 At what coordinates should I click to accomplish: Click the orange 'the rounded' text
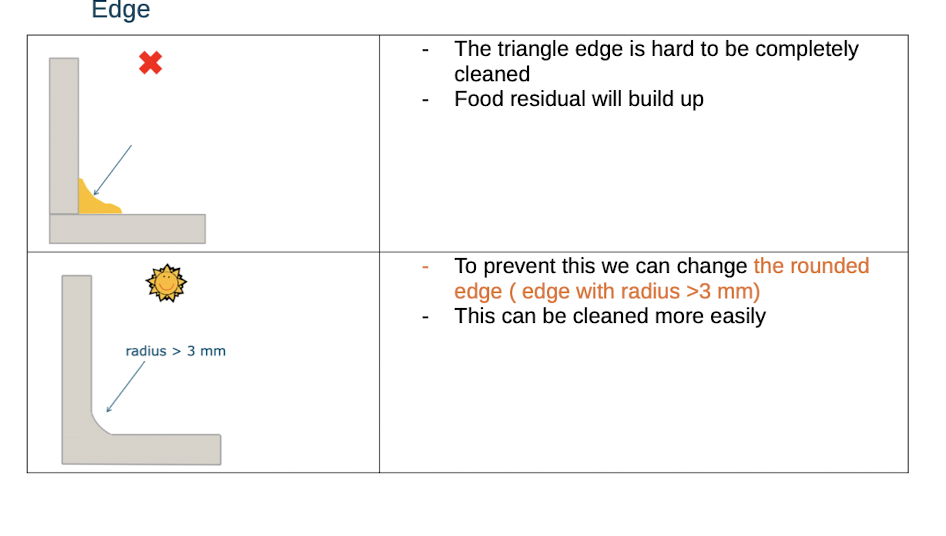pos(811,266)
